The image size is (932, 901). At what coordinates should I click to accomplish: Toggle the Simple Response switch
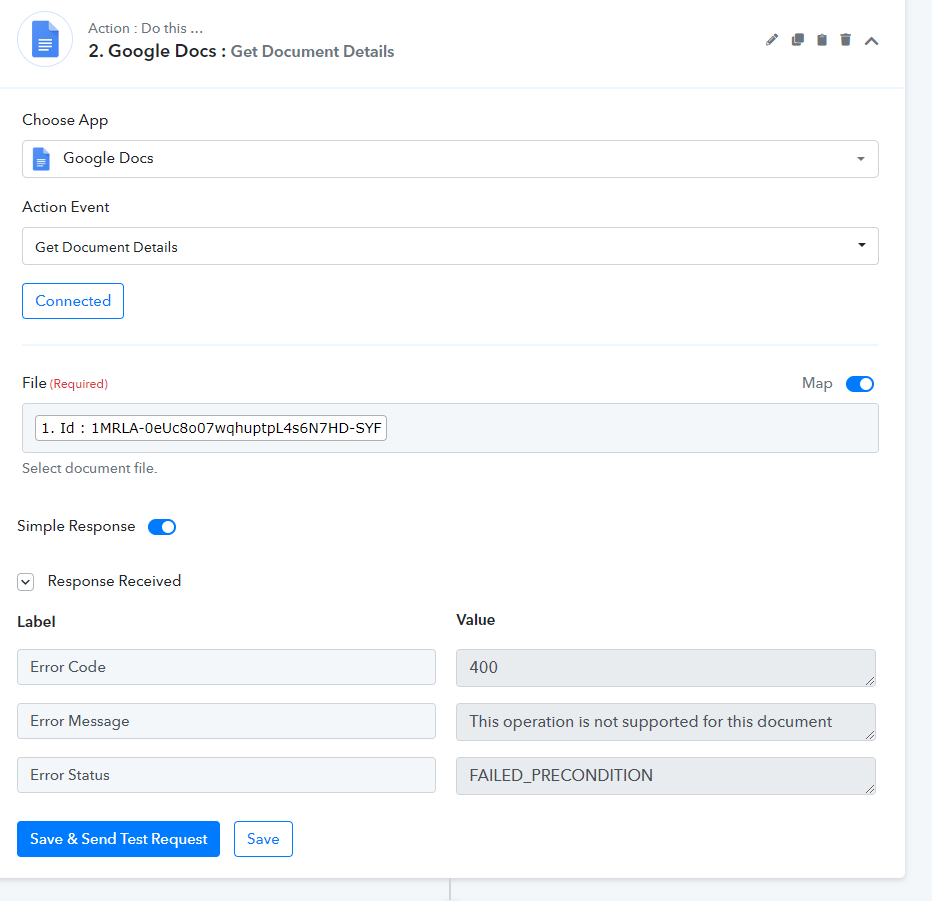pos(162,527)
